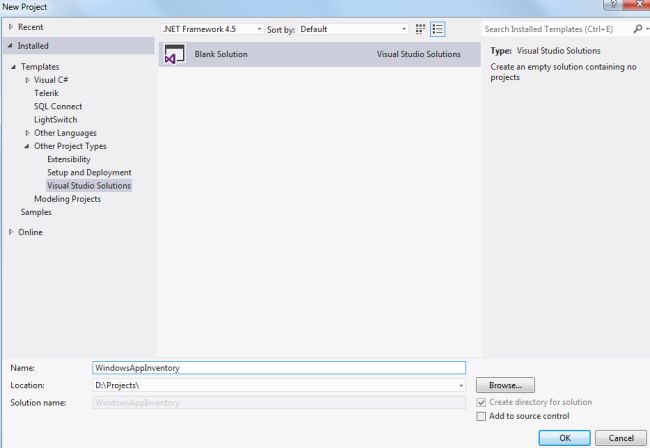Viewport: 650px width, 448px height.
Task: Switch to medium icons list view
Action: pos(437,29)
